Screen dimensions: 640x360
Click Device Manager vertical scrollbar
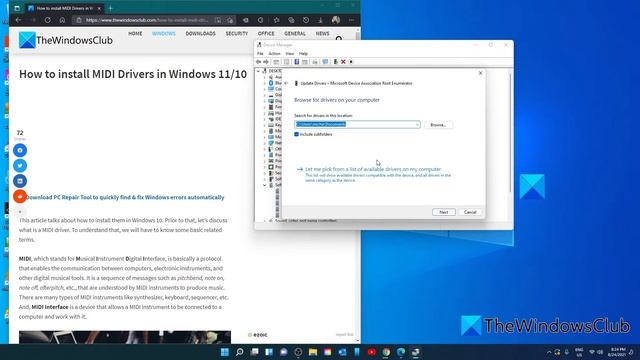510,133
